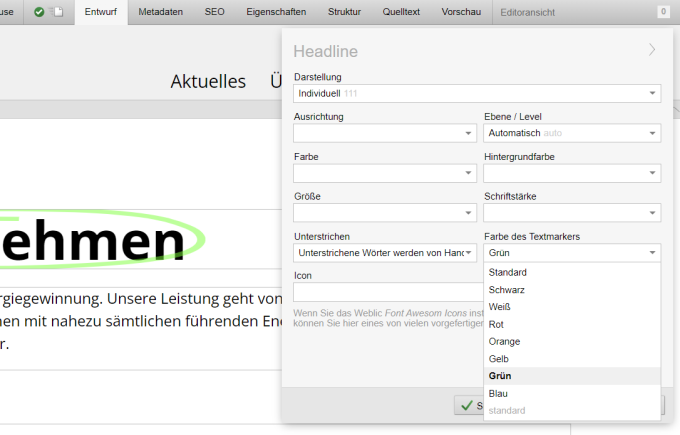
Task: Click the green checkmark status icon
Action: tap(39, 12)
